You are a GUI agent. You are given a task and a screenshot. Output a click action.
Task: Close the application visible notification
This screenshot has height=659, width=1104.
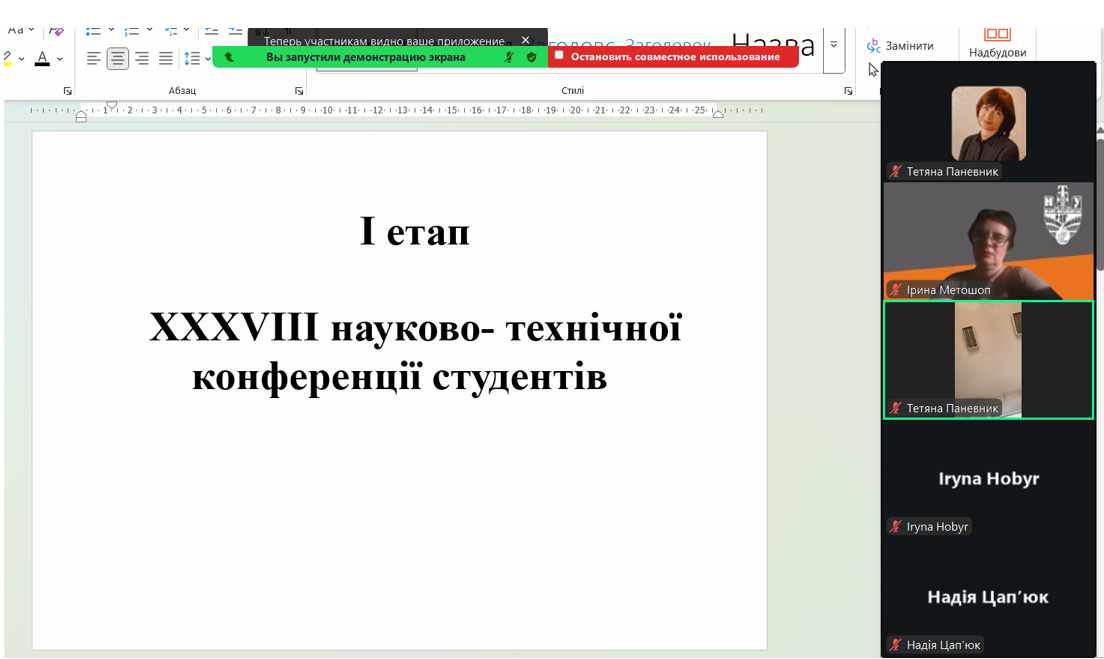click(x=526, y=40)
